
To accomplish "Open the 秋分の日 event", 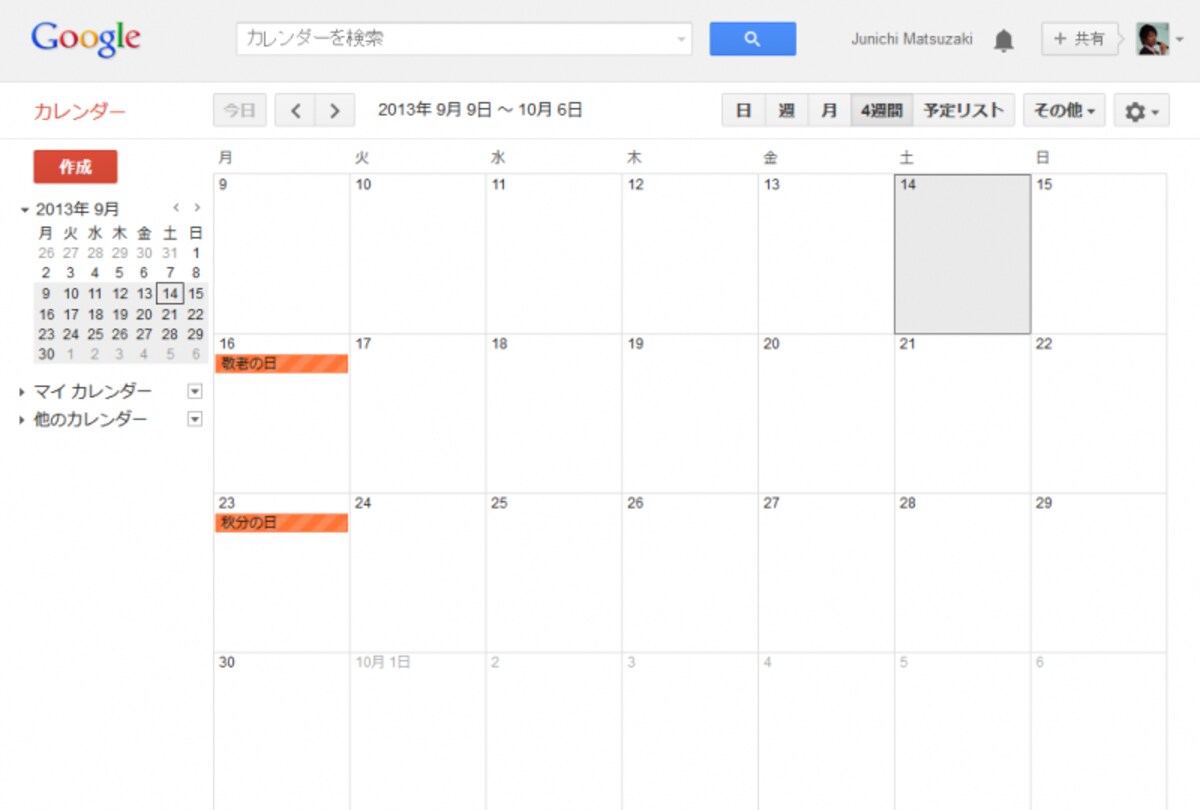I will tap(281, 523).
